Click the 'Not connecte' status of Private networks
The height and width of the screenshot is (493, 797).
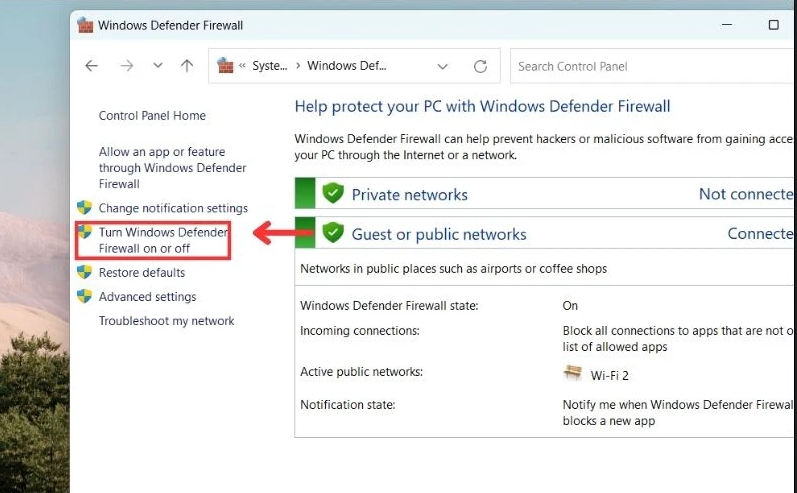(x=746, y=194)
